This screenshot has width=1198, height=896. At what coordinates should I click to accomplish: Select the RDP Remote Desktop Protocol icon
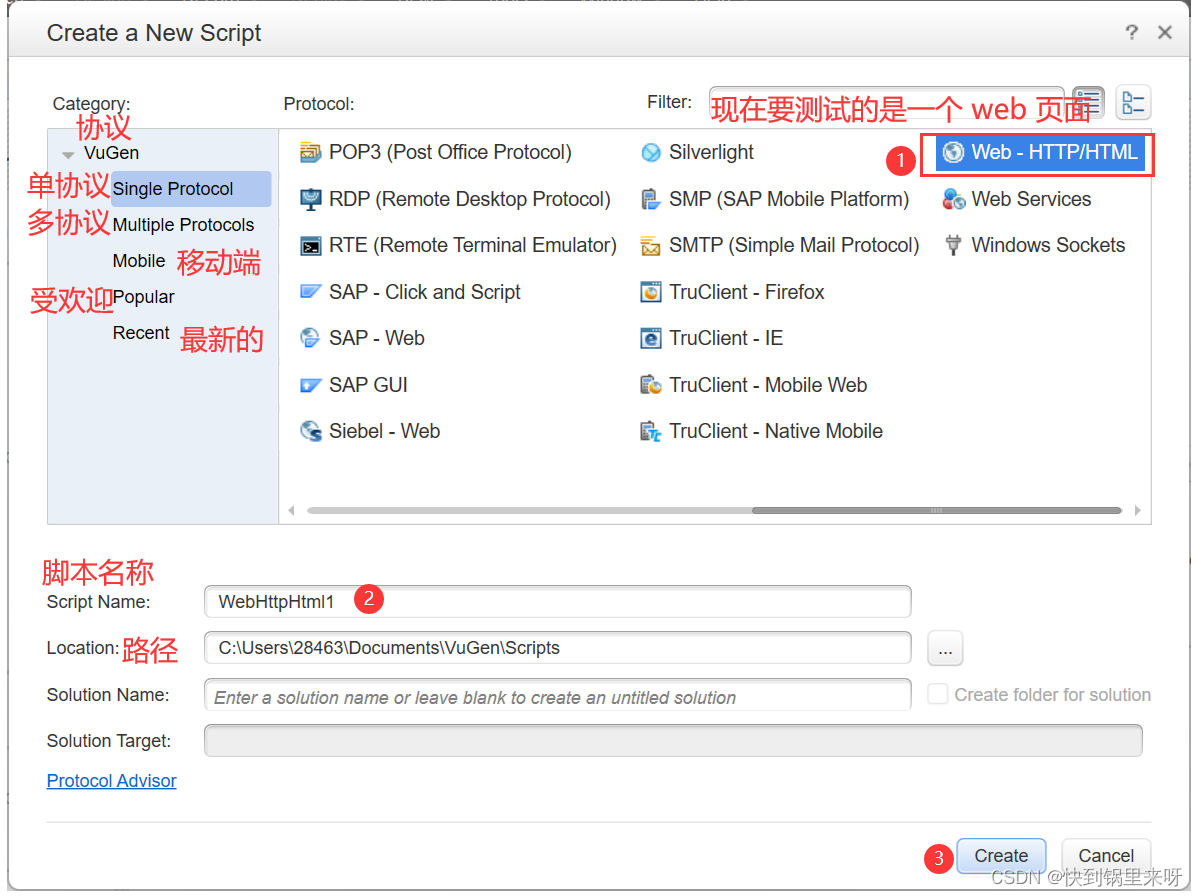pyautogui.click(x=310, y=199)
